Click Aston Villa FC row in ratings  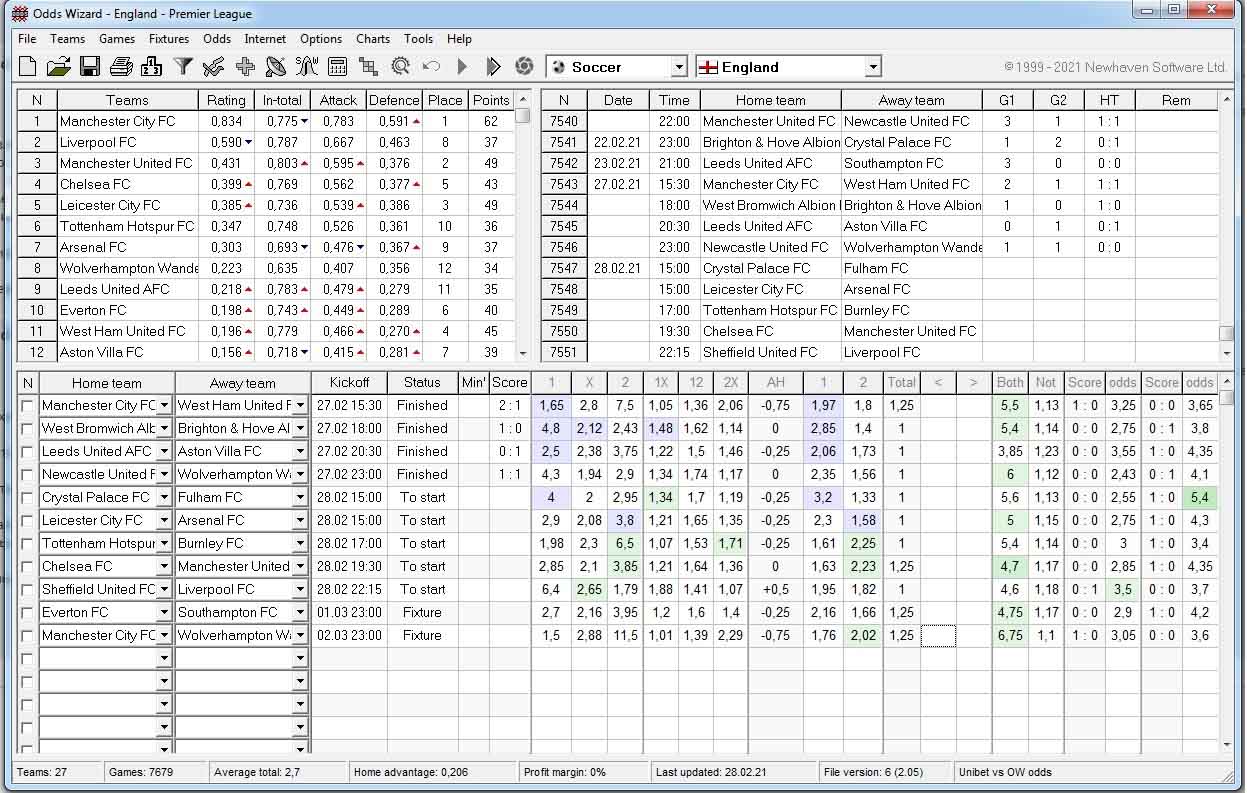point(267,352)
